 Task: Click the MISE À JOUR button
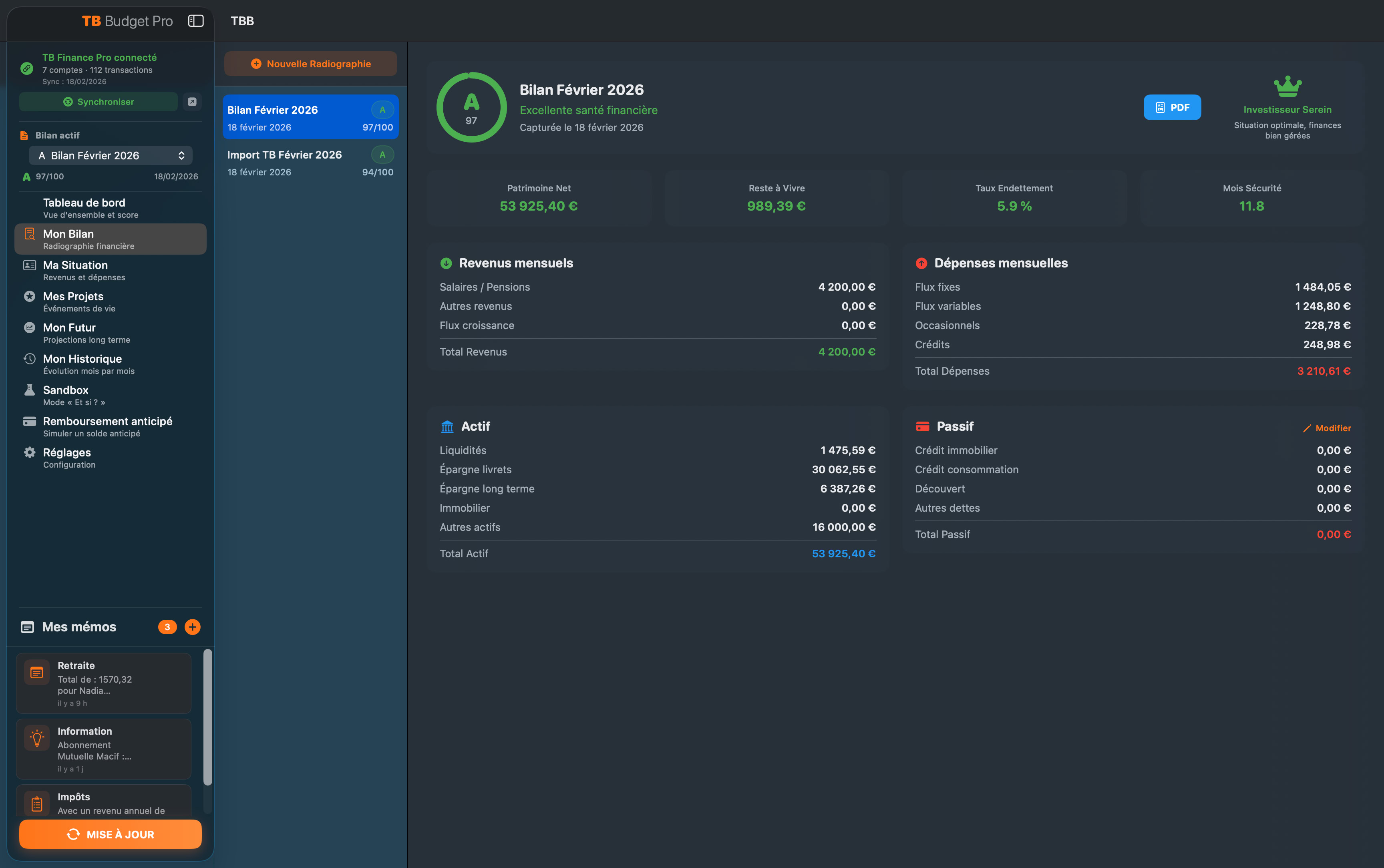pos(110,834)
